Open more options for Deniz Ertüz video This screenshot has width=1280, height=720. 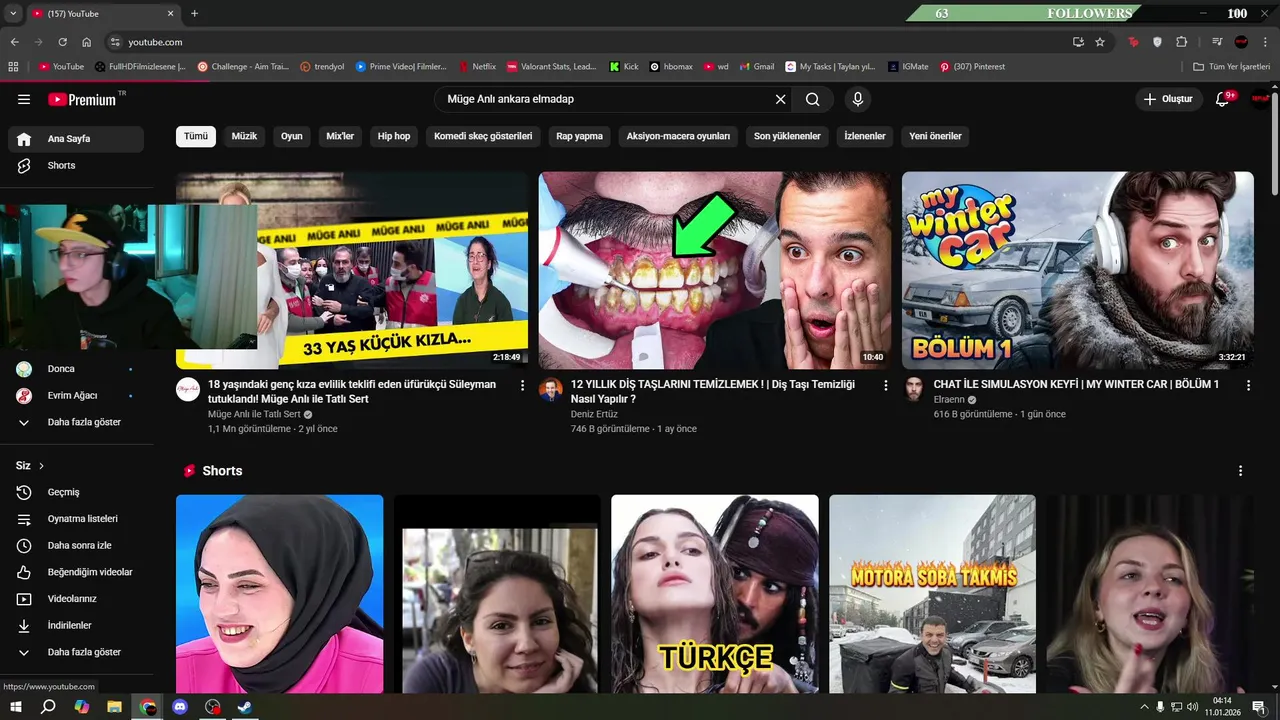coord(885,385)
